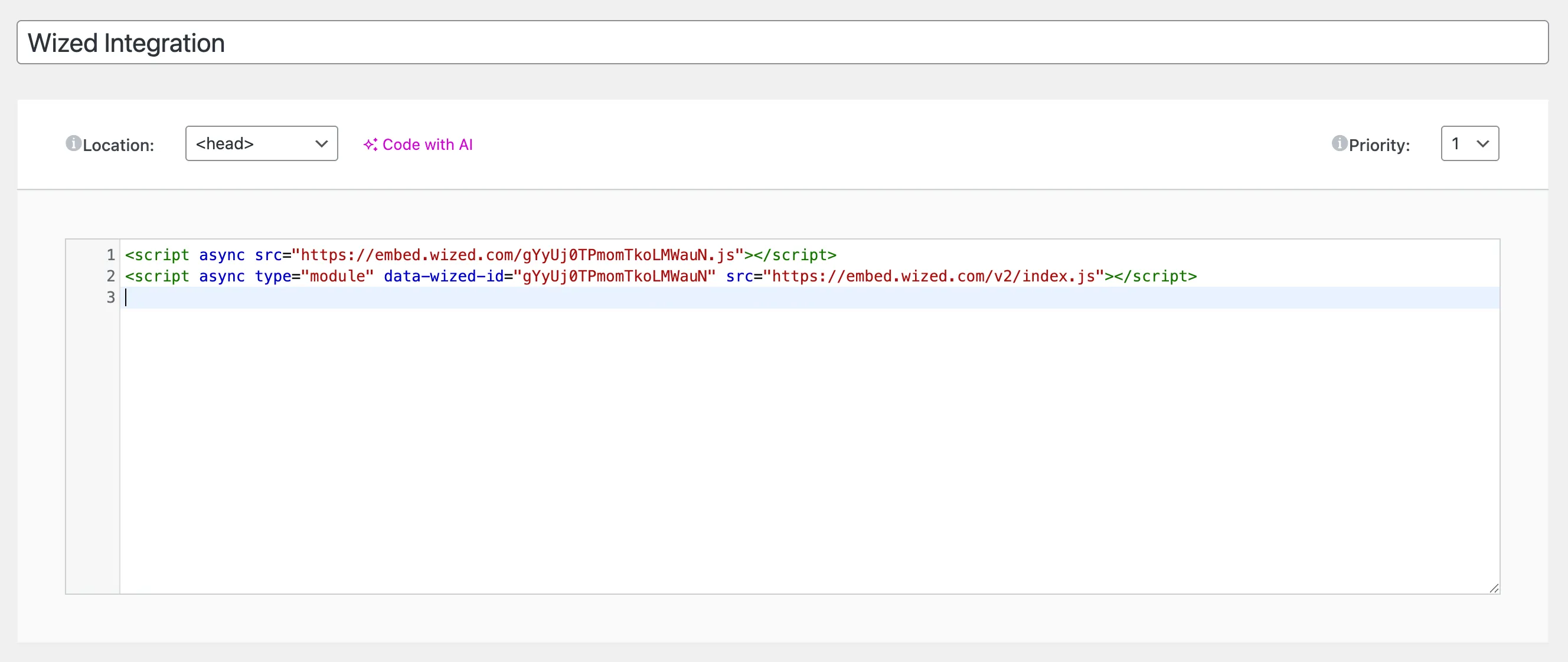Click the Location dropdown chevron arrow
Image resolution: width=1568 pixels, height=662 pixels.
321,144
